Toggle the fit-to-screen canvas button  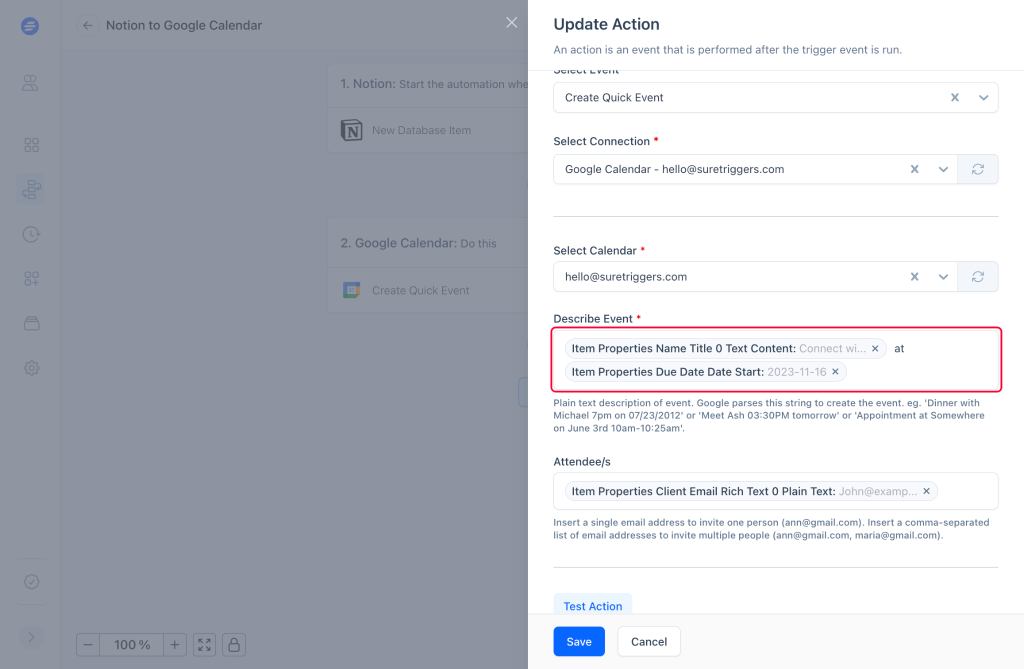click(204, 645)
